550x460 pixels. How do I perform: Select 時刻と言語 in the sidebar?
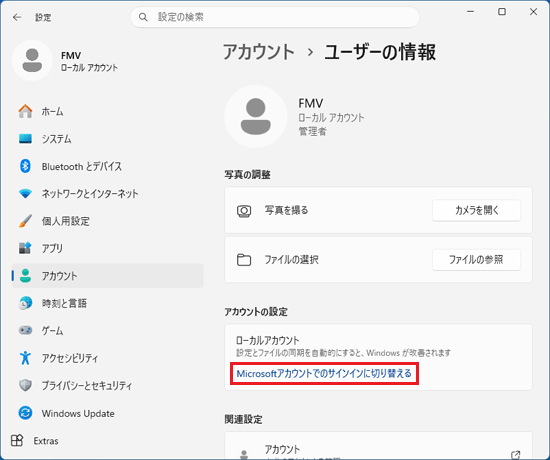click(108, 303)
